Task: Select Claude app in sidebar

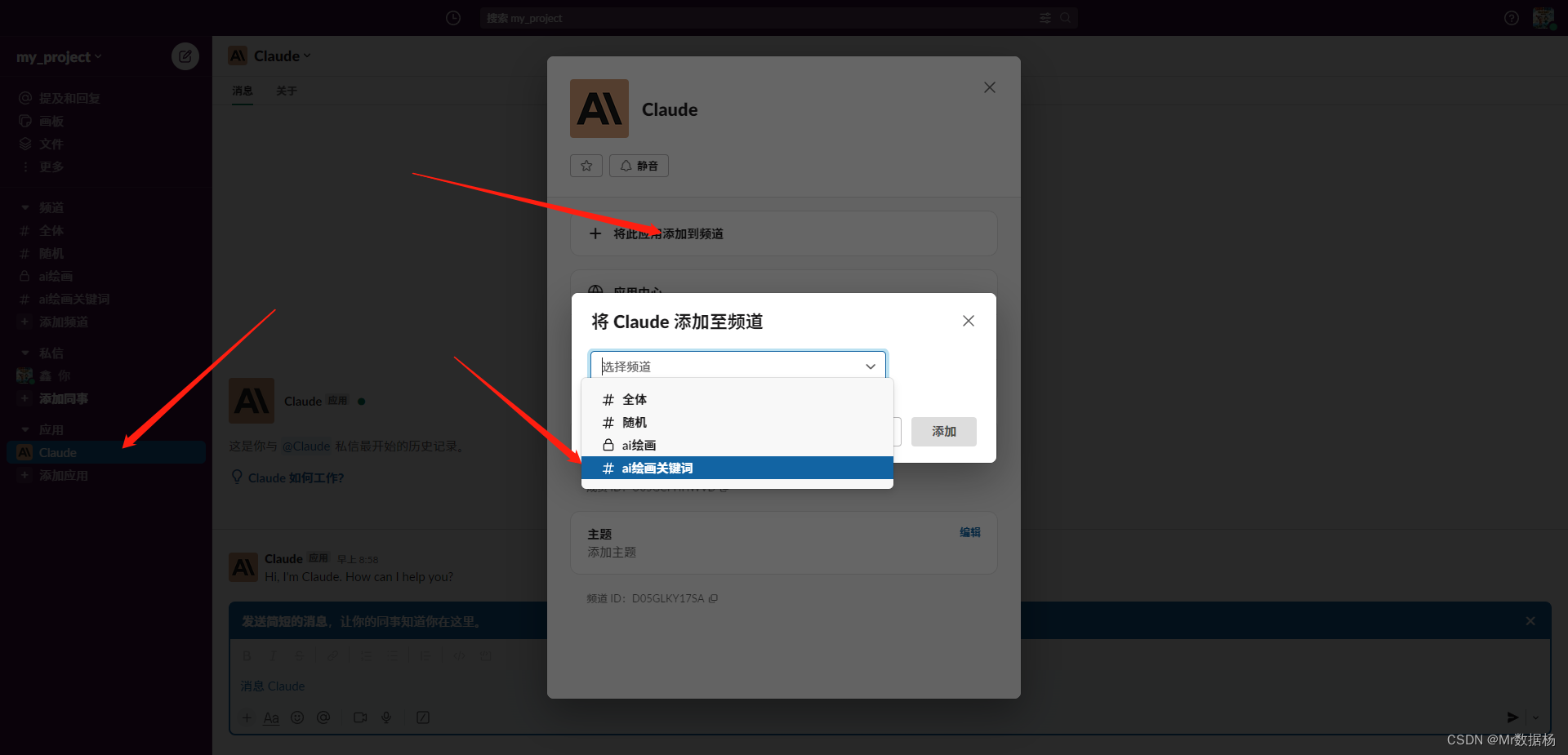Action: (x=105, y=452)
